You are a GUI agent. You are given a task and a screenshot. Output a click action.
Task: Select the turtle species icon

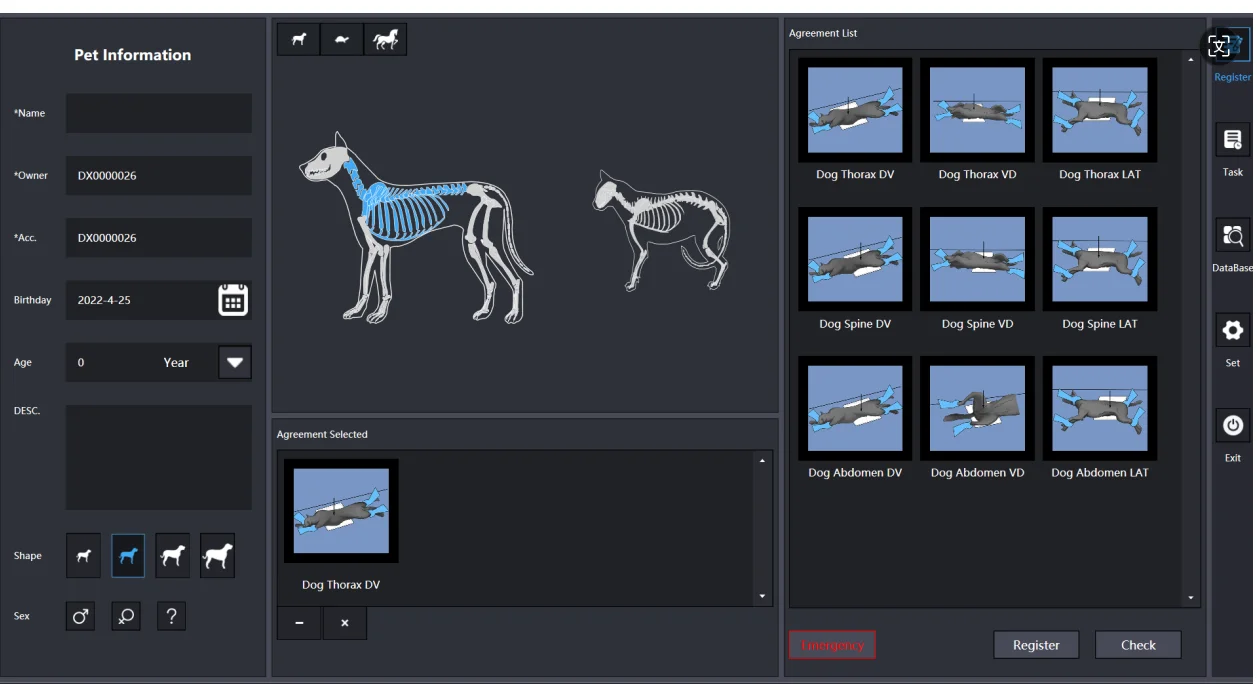click(341, 40)
